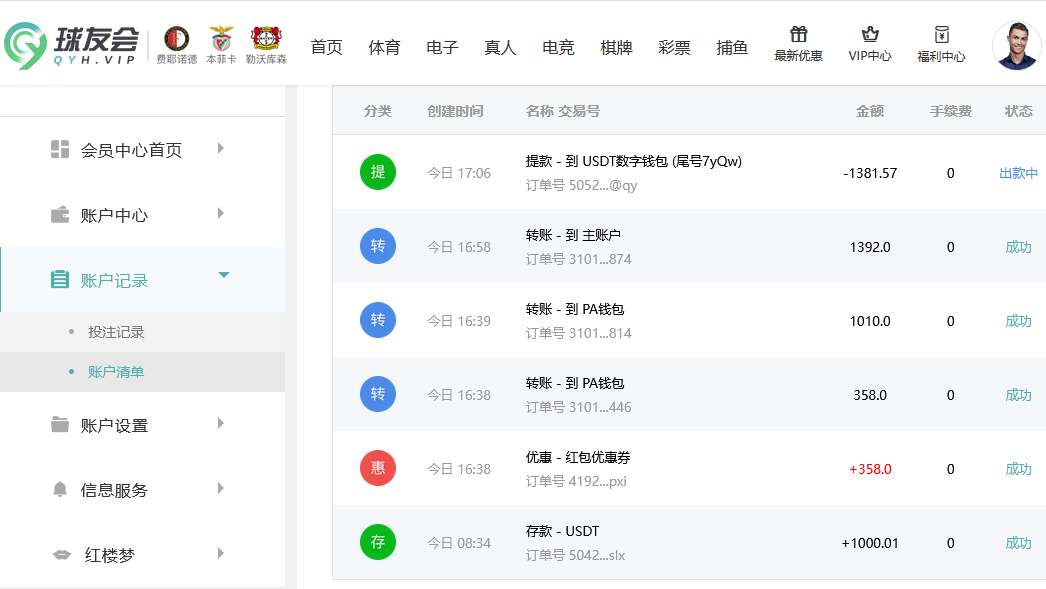Click the 出款中 status link
1046x589 pixels.
tap(1018, 173)
